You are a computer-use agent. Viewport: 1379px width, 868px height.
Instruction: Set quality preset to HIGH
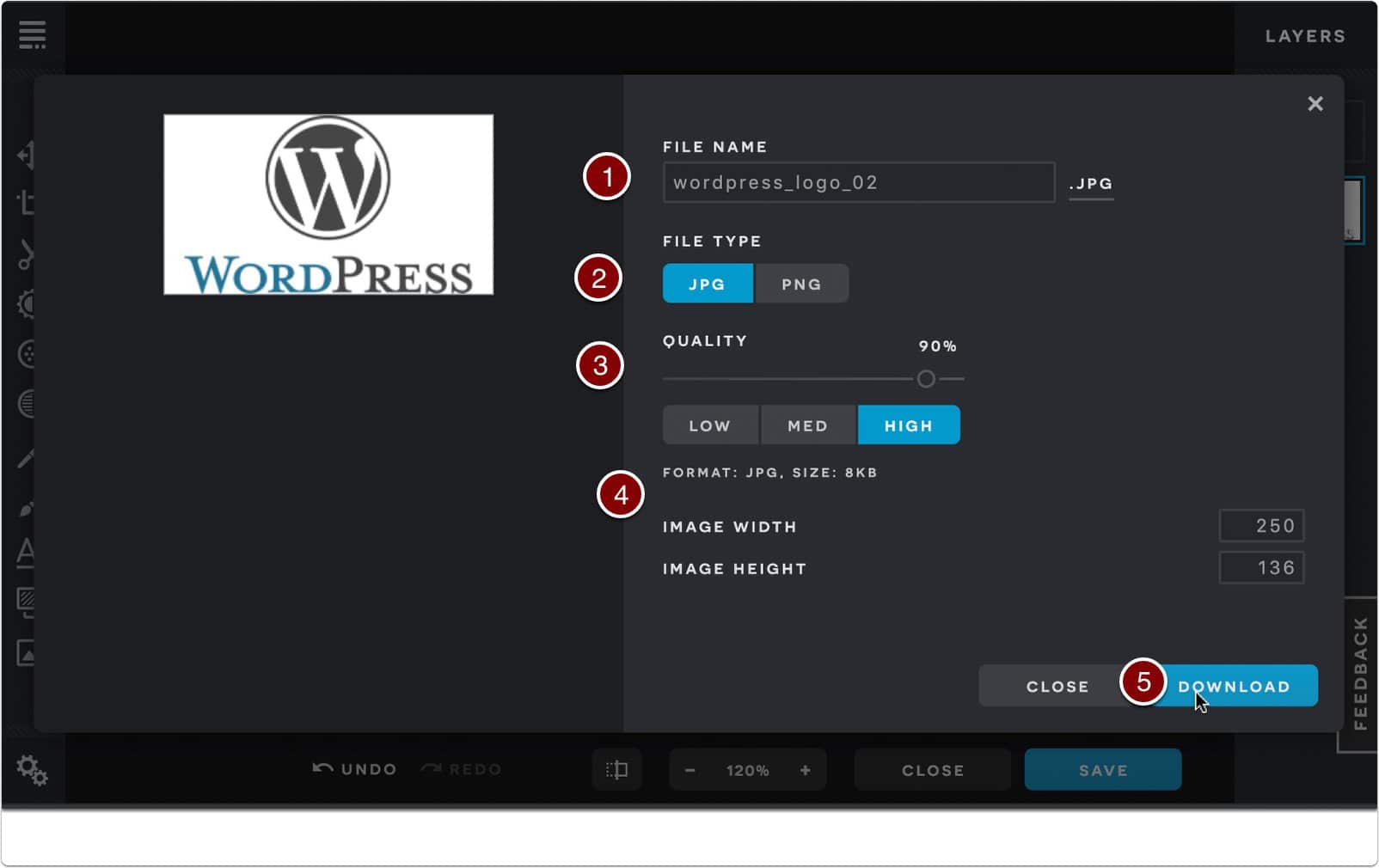click(x=909, y=425)
